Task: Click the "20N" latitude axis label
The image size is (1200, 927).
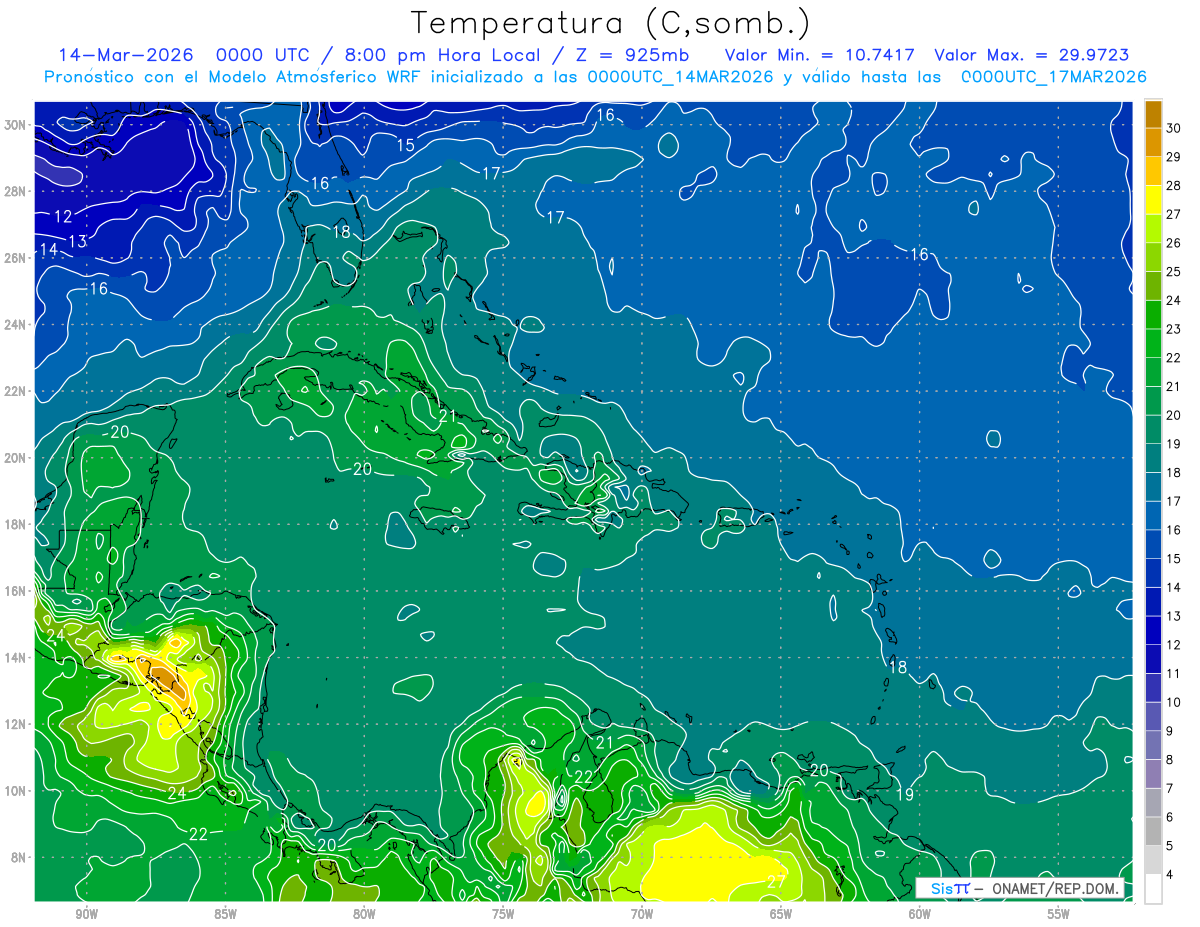Action: click(15, 458)
